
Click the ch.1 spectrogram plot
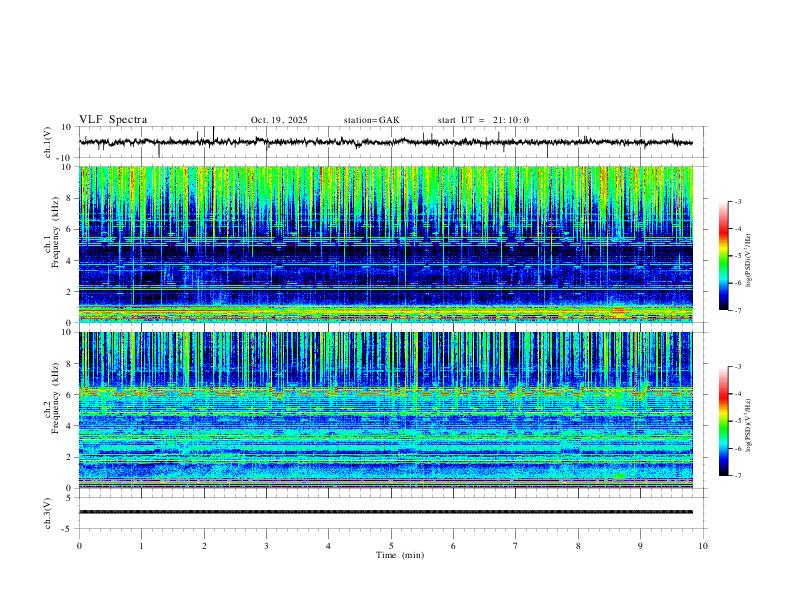386,244
